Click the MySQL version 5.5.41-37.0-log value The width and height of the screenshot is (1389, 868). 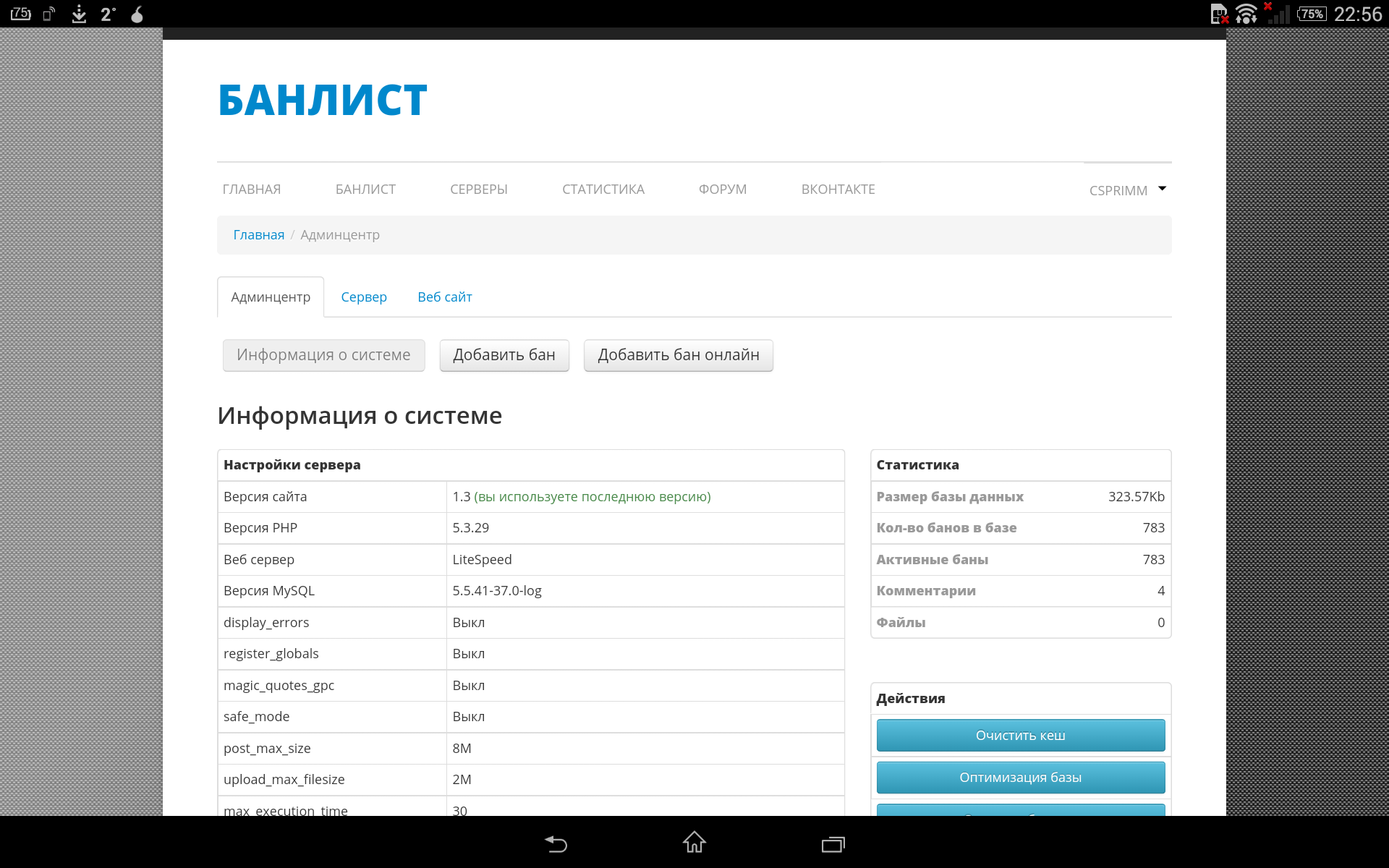pos(497,591)
